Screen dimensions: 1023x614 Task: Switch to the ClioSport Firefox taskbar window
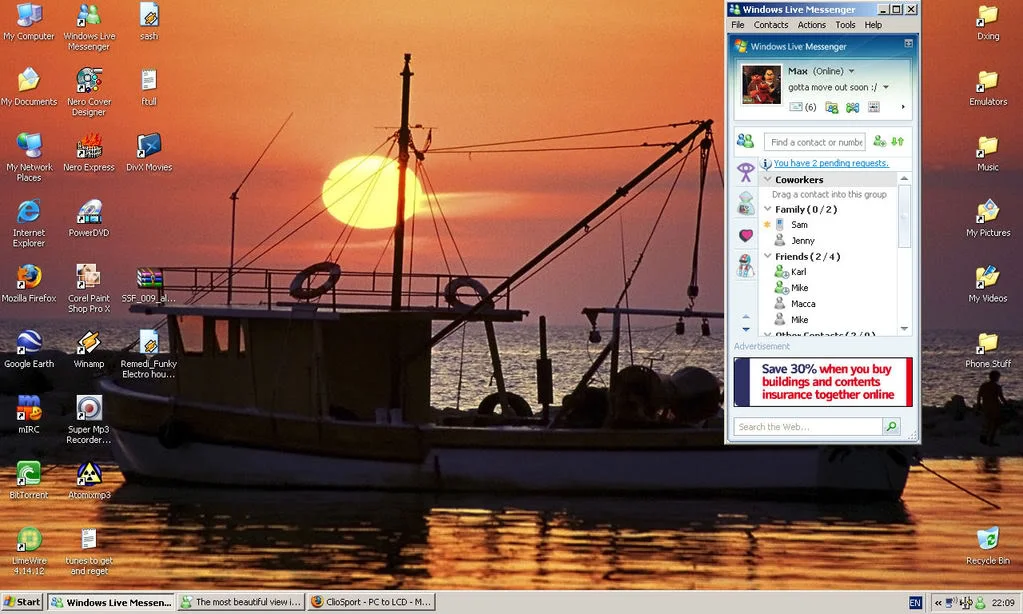[x=371, y=602]
